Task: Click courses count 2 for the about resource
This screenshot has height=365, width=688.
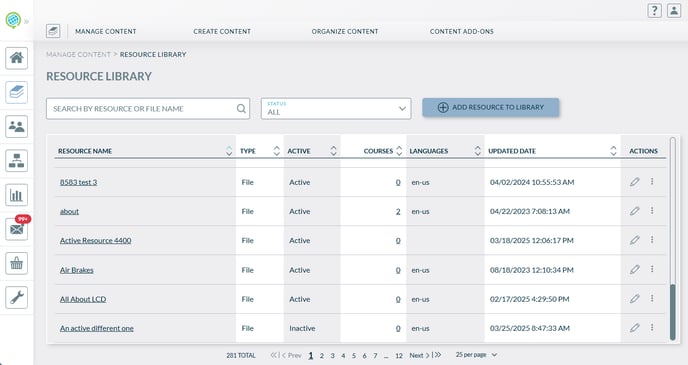Action: [398, 211]
